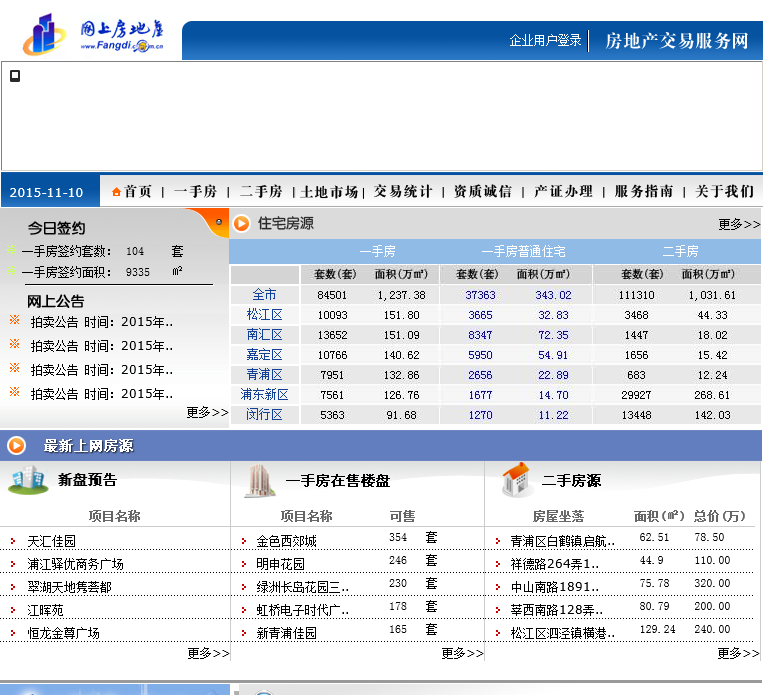The width and height of the screenshot is (764, 695).
Task: Click the 新盘预告 buildings icon
Action: coord(27,480)
